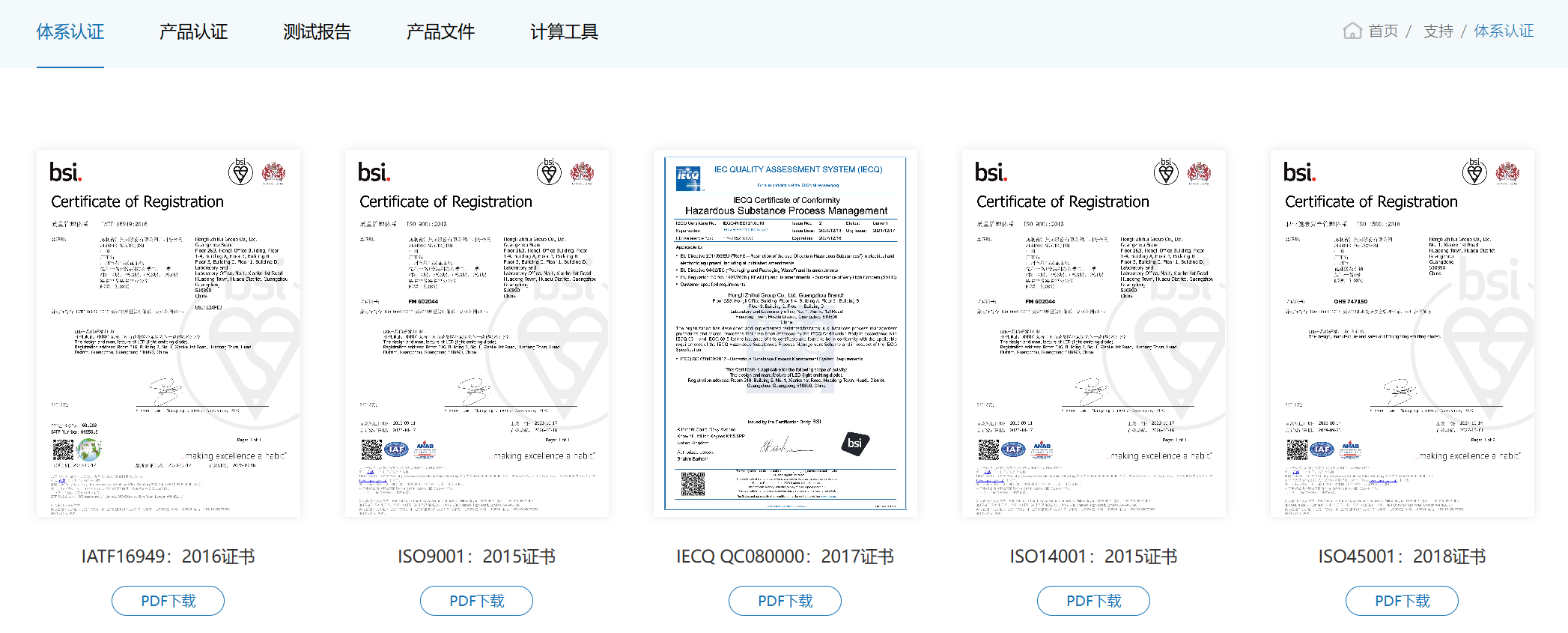Click the IECQ QC080000：2017证书 title

(x=785, y=557)
